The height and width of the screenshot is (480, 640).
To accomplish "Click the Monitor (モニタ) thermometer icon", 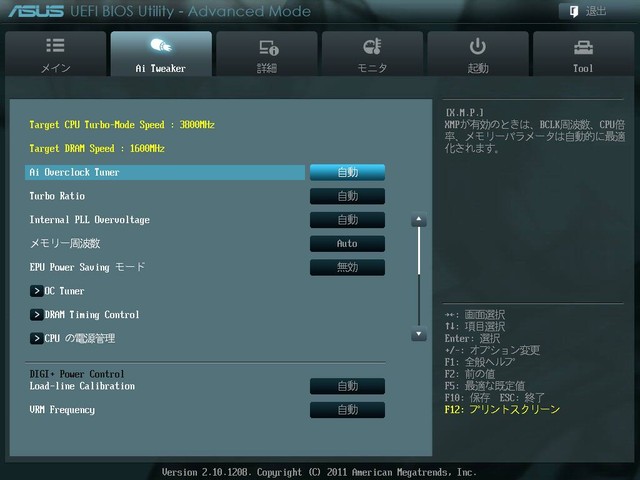I will 372,46.
